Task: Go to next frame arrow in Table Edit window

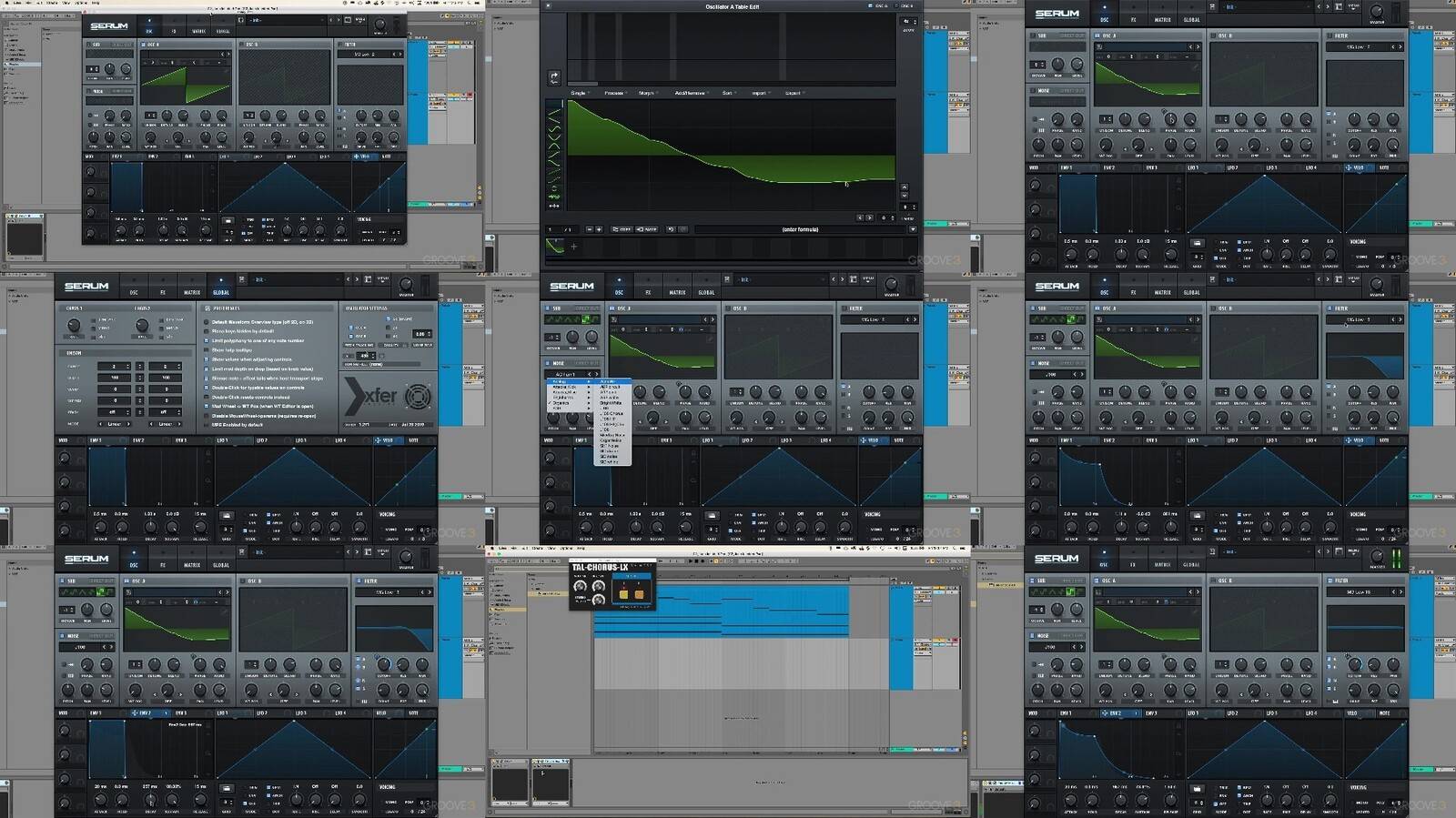Action: [869, 217]
